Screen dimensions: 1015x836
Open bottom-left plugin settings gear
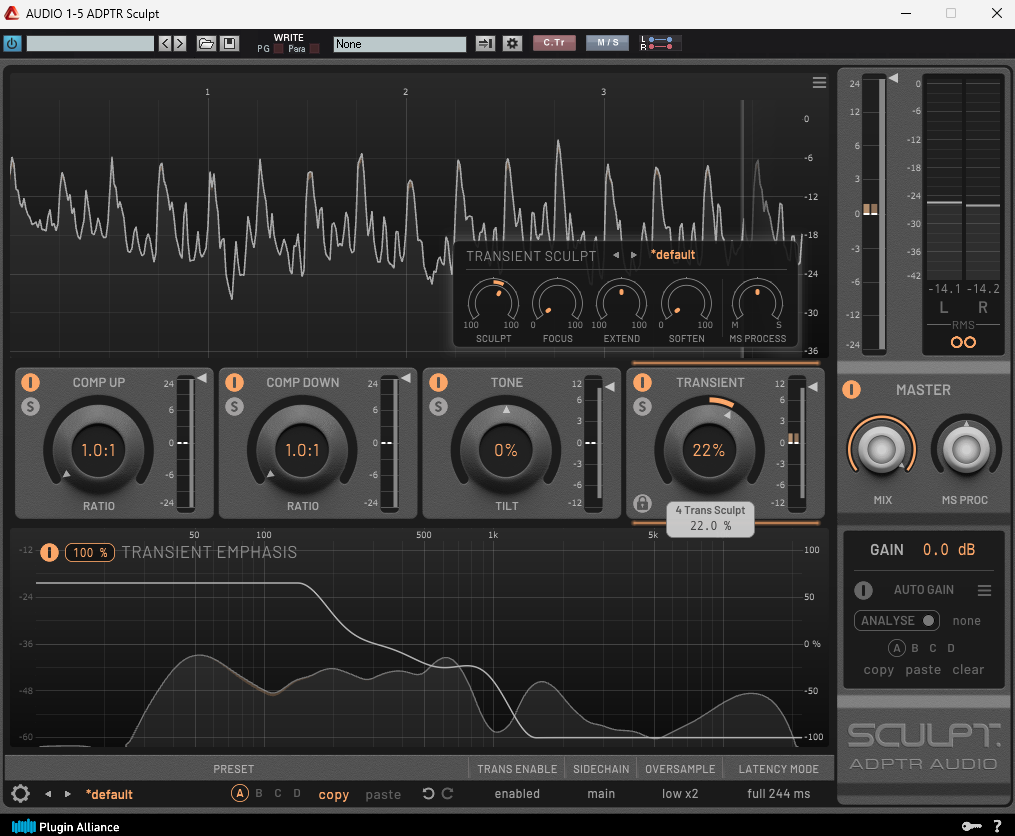pyautogui.click(x=20, y=793)
